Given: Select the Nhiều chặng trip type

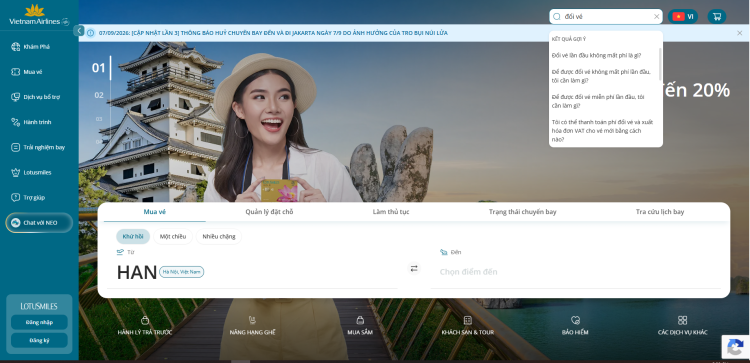Looking at the screenshot, I should (219, 236).
